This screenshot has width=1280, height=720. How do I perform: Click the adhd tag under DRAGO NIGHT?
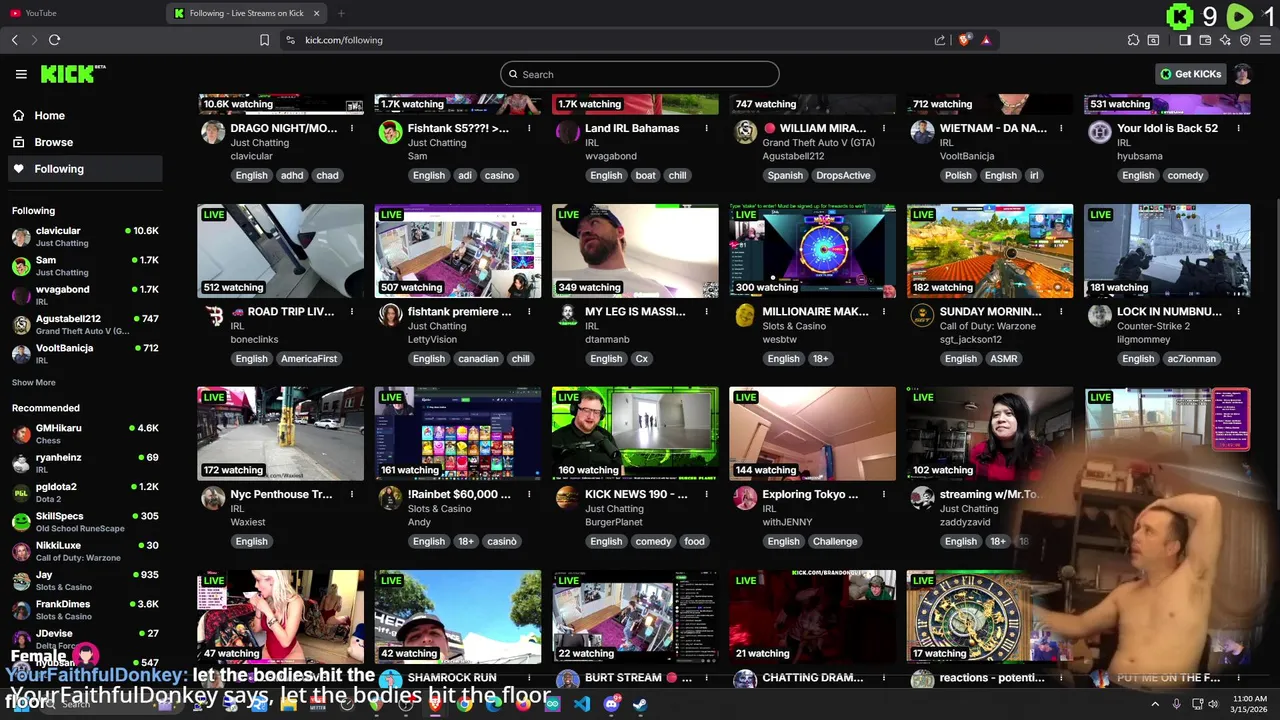[x=292, y=175]
